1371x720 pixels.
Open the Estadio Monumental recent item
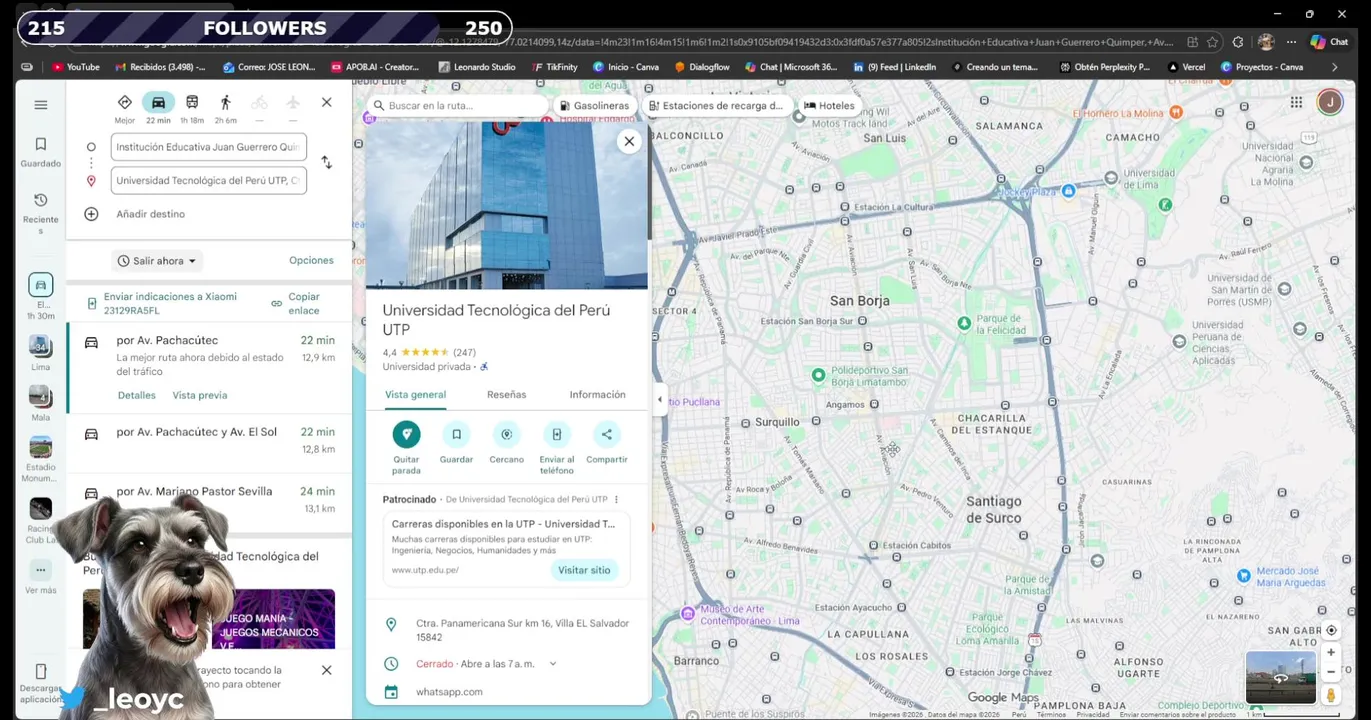coord(40,460)
